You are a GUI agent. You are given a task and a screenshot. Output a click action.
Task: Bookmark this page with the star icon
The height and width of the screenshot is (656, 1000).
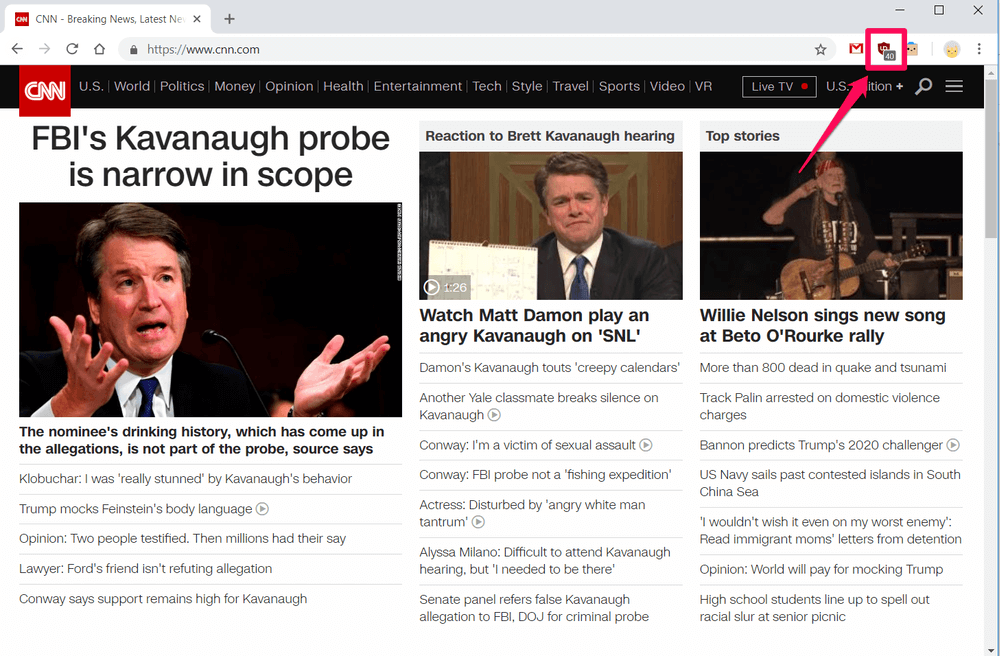(x=821, y=50)
